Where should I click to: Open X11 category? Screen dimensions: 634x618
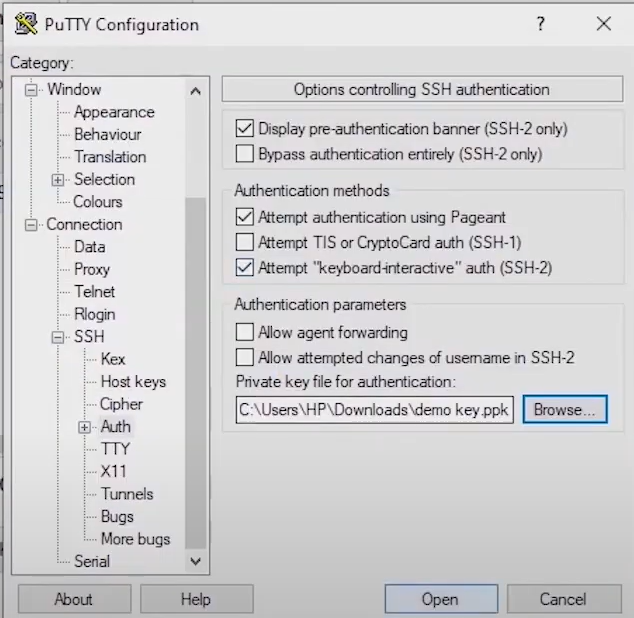pos(113,472)
